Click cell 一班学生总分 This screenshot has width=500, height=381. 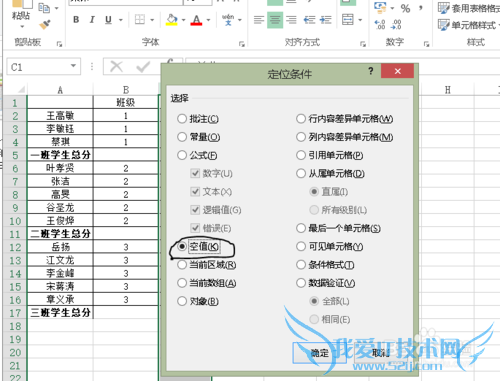tap(60, 155)
